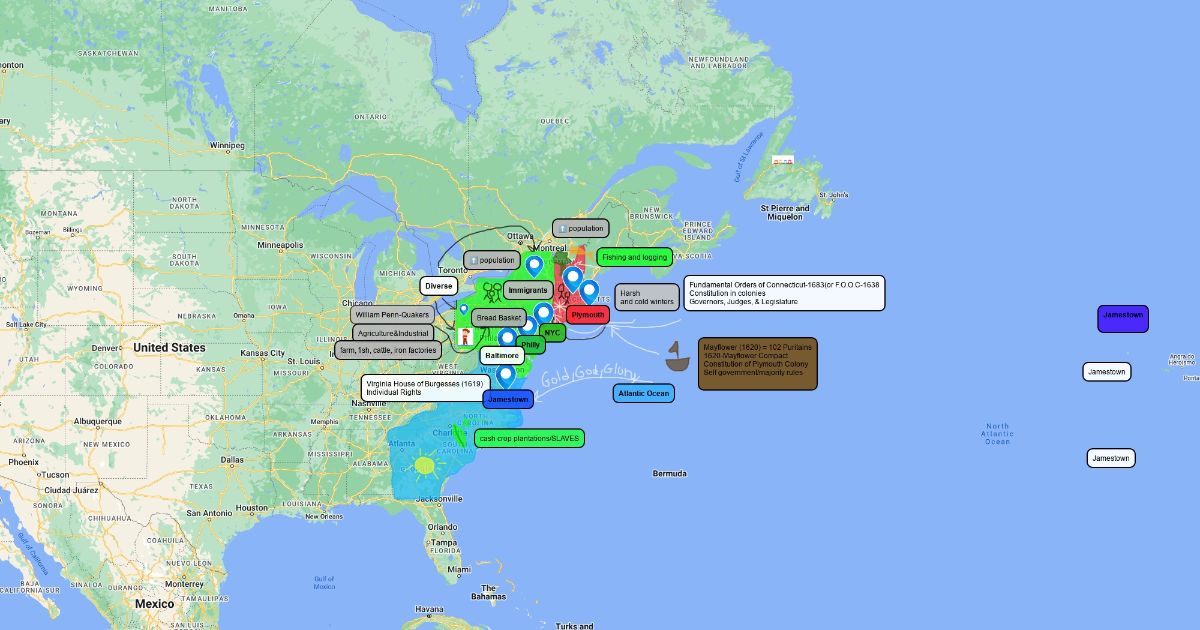Click the blue Jamestown label on the Virginia coast
The height and width of the screenshot is (630, 1200).
(508, 399)
